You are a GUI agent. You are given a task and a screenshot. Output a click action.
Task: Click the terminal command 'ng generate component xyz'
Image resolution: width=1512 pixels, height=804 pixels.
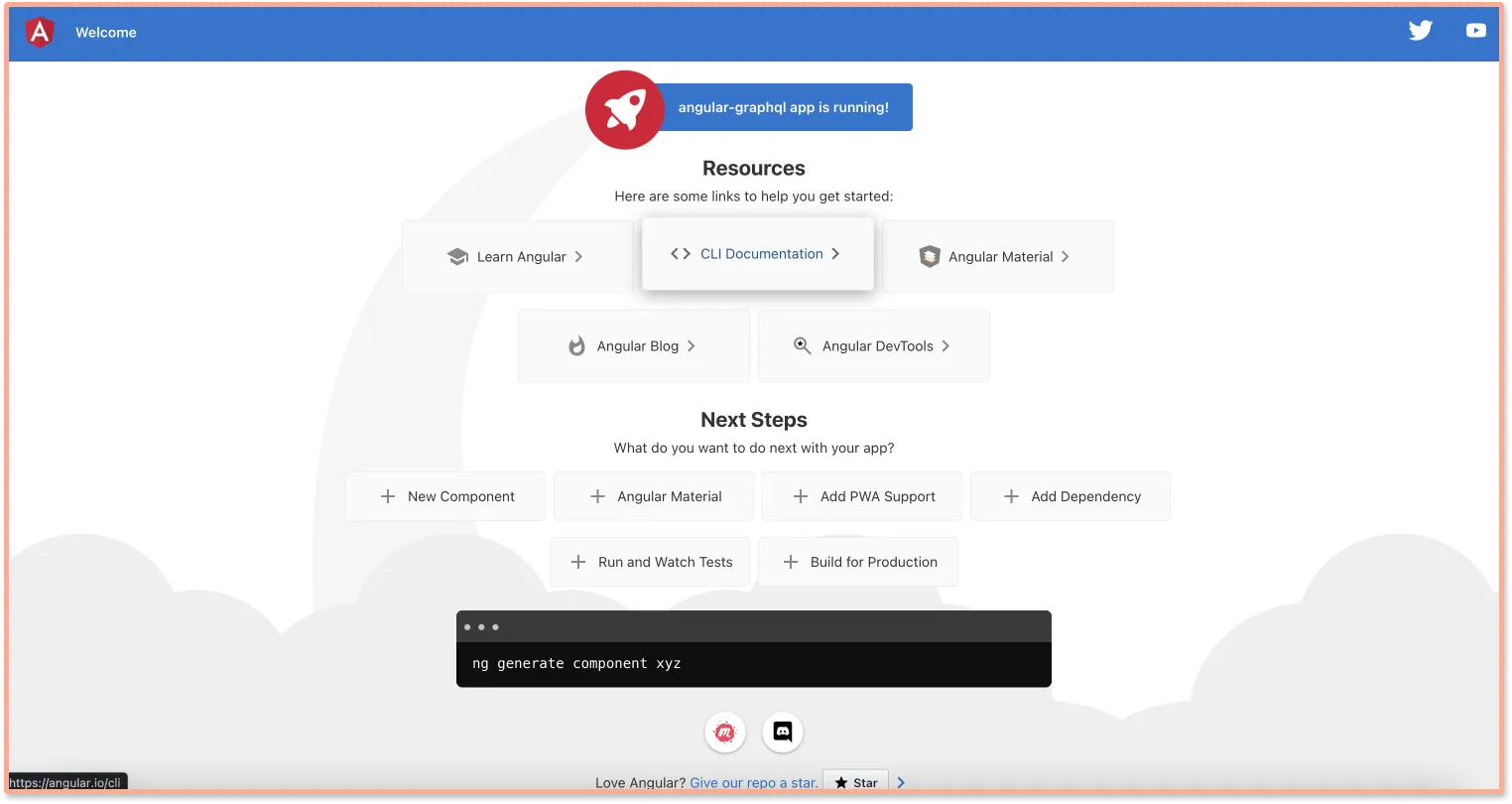coord(576,663)
